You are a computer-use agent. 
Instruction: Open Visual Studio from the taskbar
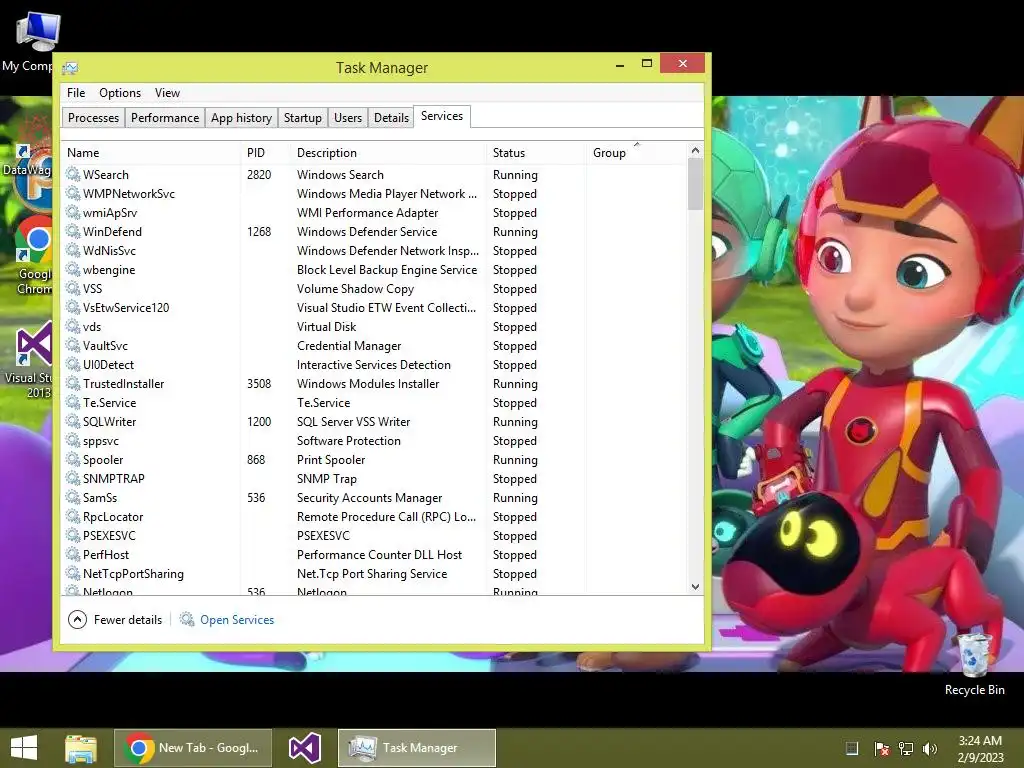tap(304, 748)
